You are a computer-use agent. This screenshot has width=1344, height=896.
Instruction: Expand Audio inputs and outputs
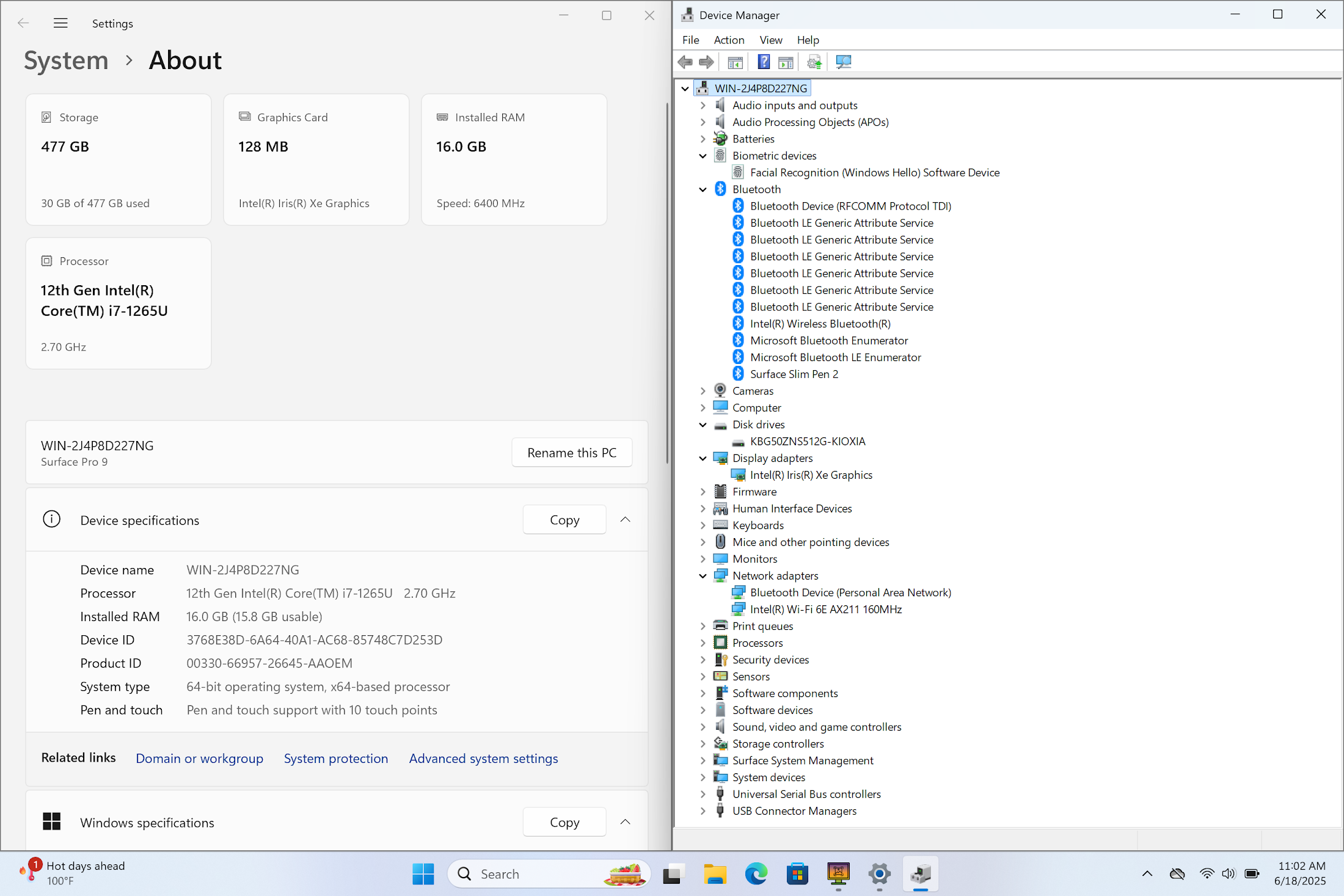tap(703, 105)
